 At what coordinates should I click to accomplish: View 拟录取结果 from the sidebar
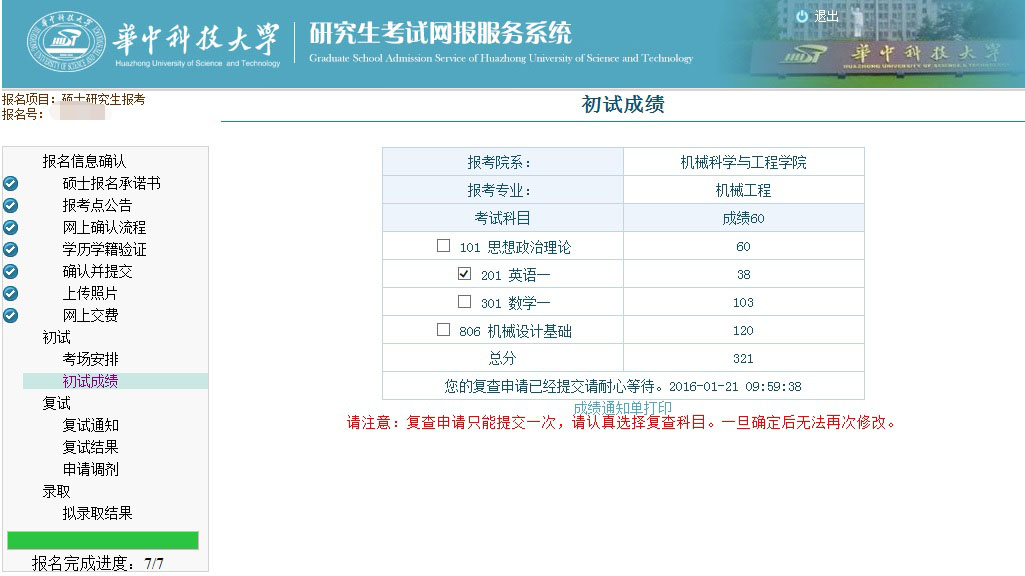(x=97, y=513)
